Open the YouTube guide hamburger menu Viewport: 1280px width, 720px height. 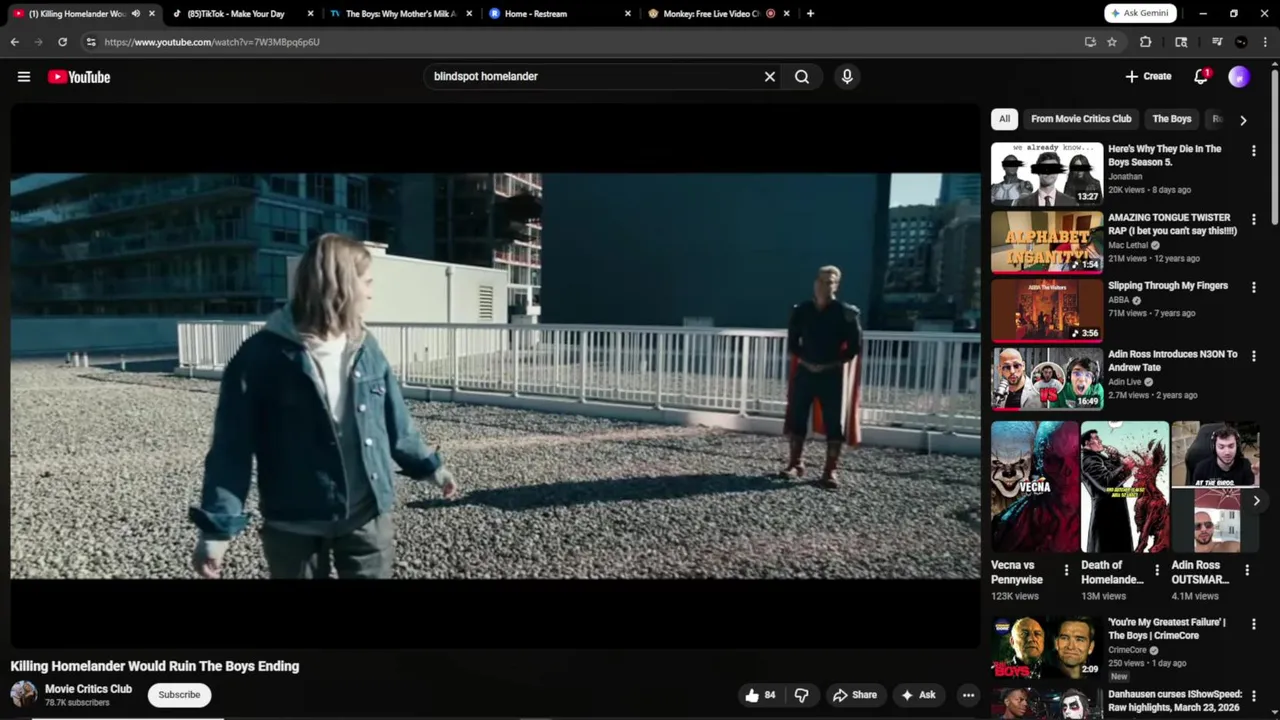point(24,77)
